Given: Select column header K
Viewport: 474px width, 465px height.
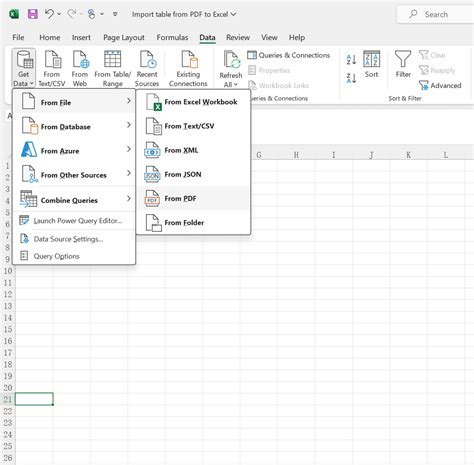Looking at the screenshot, I should [x=408, y=155].
